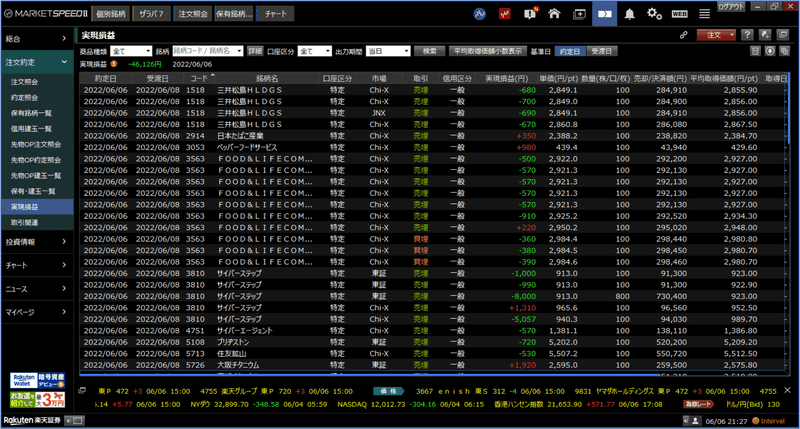Expand the ニュース sidebar section
The width and height of the screenshot is (800, 429).
[36, 289]
